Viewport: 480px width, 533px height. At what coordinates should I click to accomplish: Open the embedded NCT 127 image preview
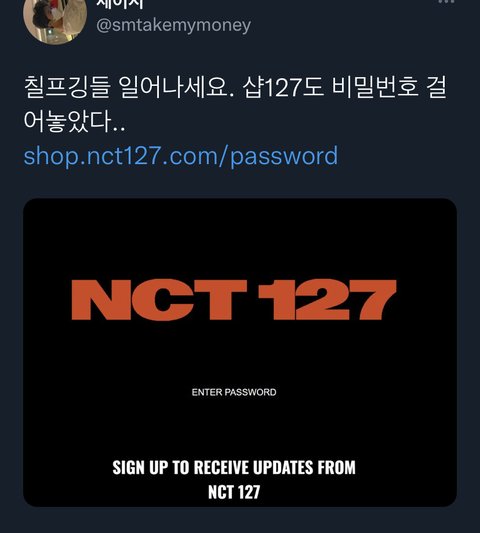240,353
